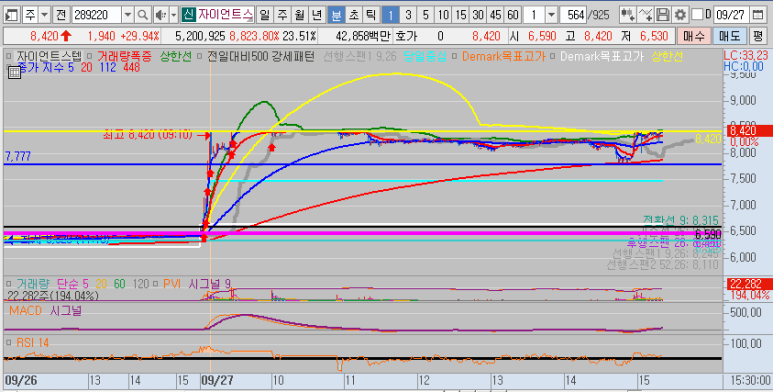The height and width of the screenshot is (392, 773).
Task: Open the data grid icon on chart
Action: point(14,72)
